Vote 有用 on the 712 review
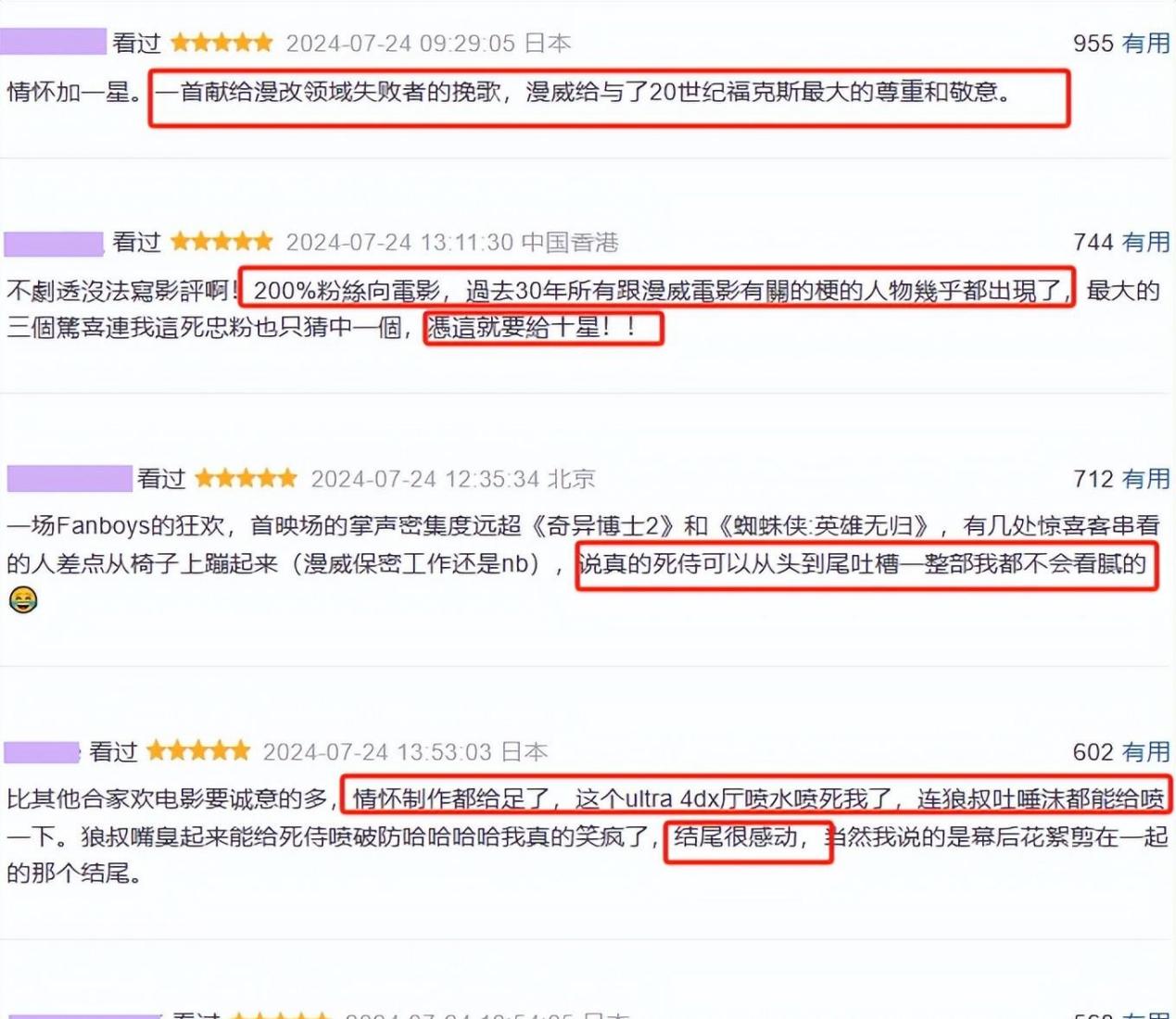 pyautogui.click(x=1146, y=479)
